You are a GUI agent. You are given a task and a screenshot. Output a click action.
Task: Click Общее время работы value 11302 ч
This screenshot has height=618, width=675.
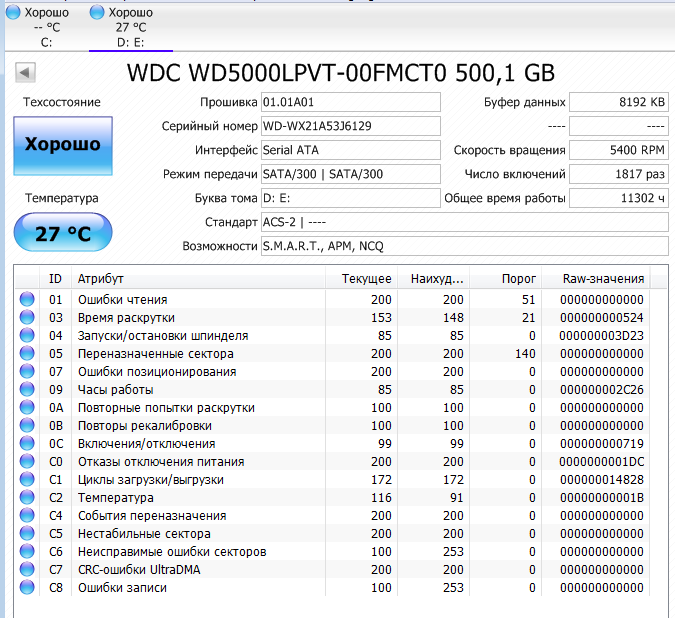[619, 198]
